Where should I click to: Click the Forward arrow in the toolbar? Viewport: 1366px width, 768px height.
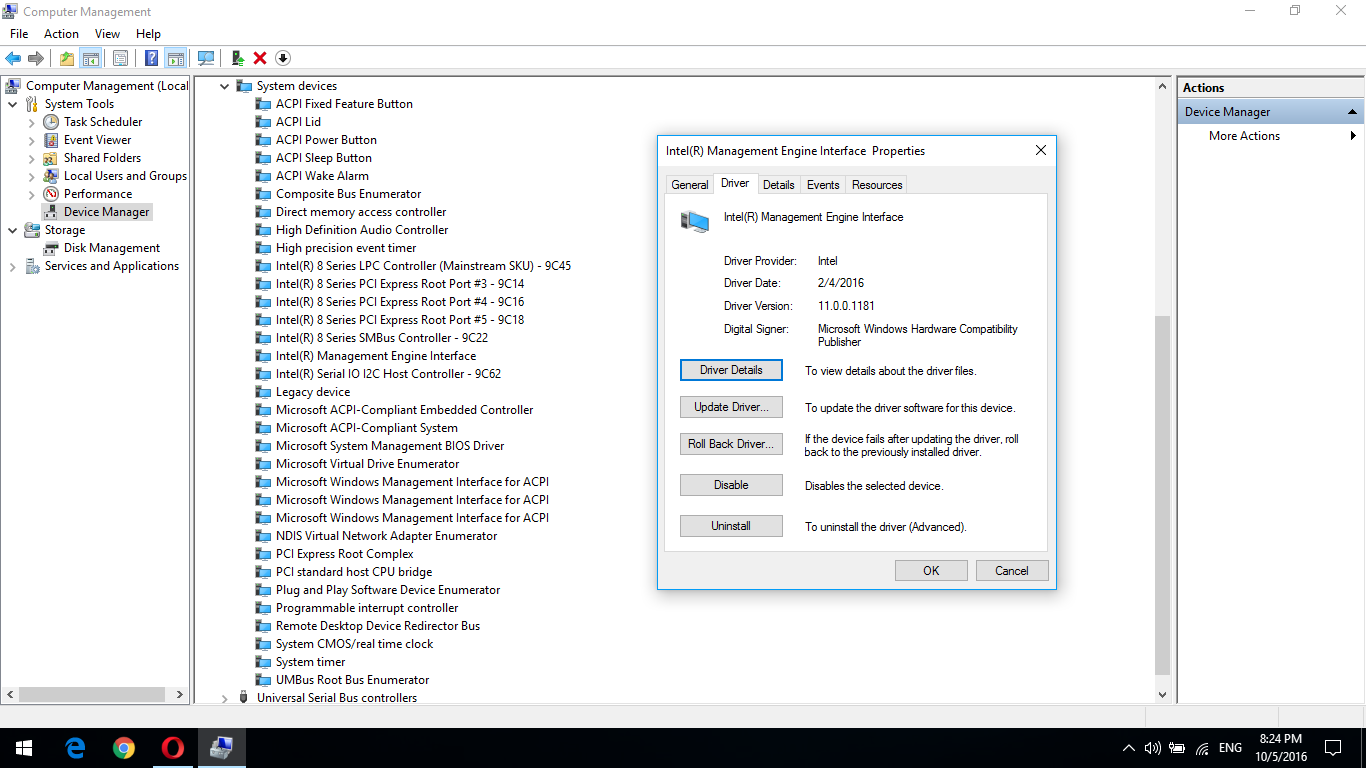36,59
